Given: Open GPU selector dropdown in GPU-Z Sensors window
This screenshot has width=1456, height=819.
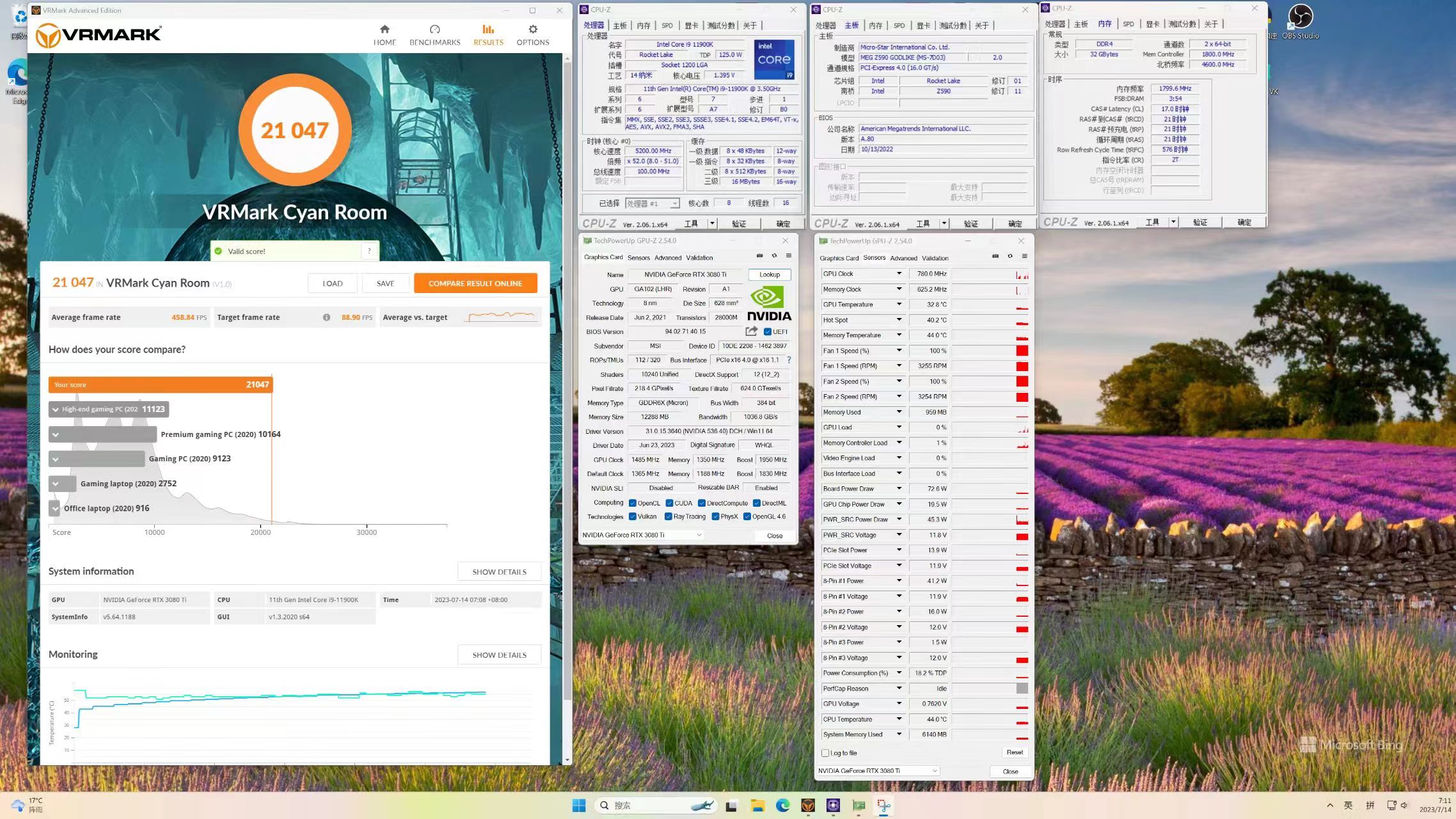Looking at the screenshot, I should point(878,771).
